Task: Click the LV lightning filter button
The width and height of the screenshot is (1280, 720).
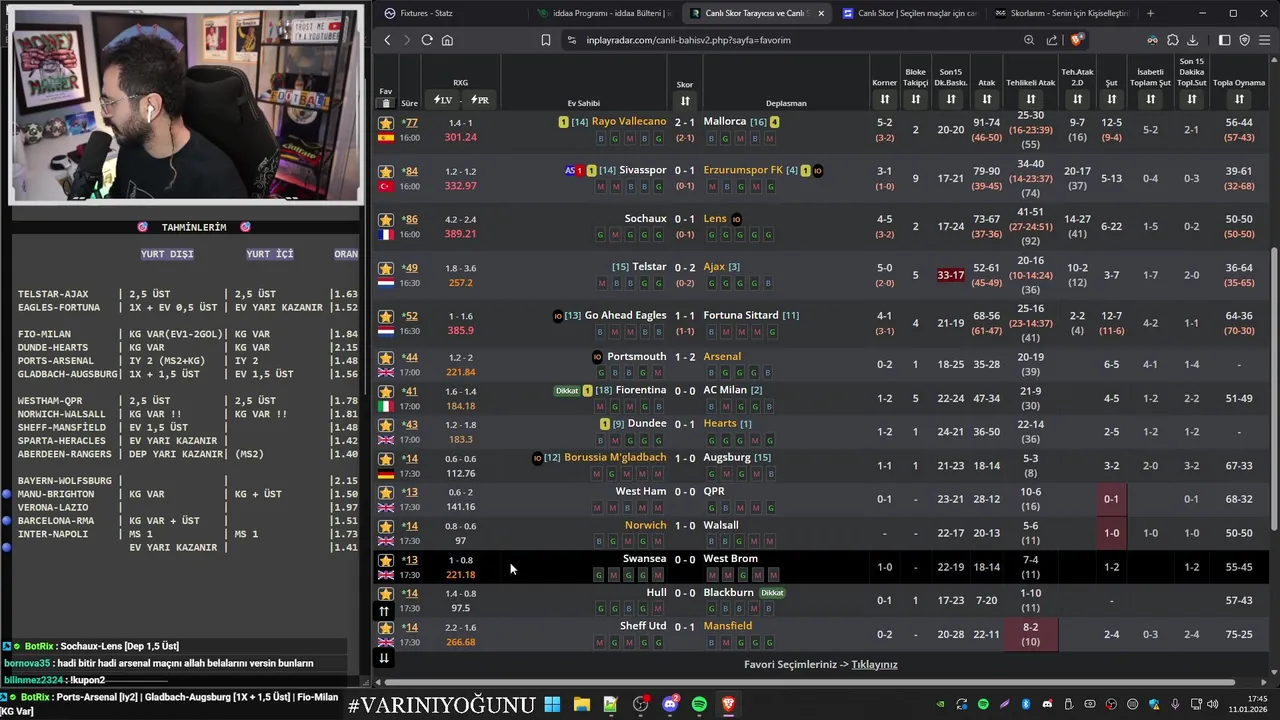Action: coord(442,100)
